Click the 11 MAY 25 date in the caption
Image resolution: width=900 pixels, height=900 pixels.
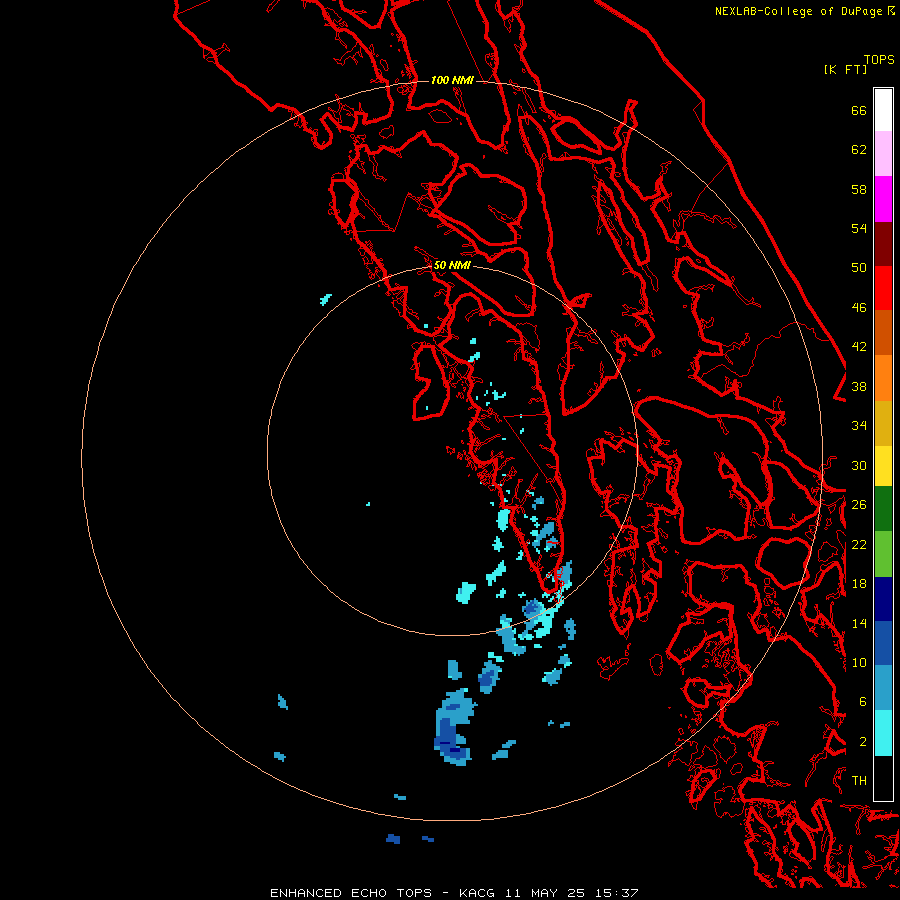point(546,893)
